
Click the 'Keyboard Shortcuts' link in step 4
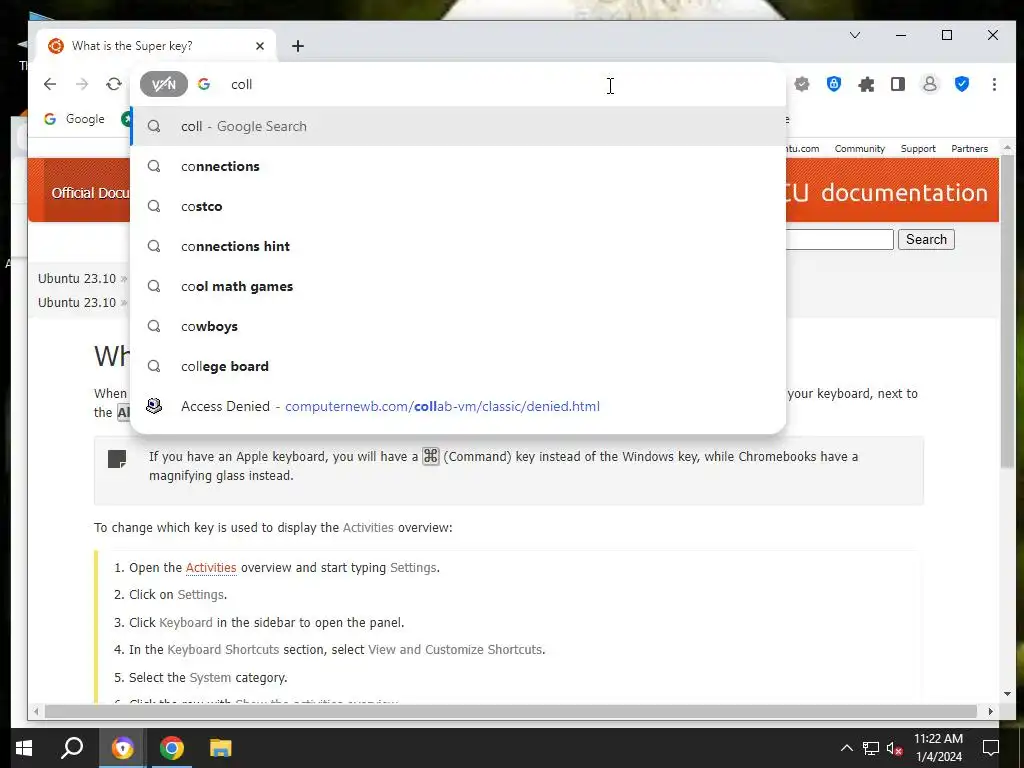223,649
